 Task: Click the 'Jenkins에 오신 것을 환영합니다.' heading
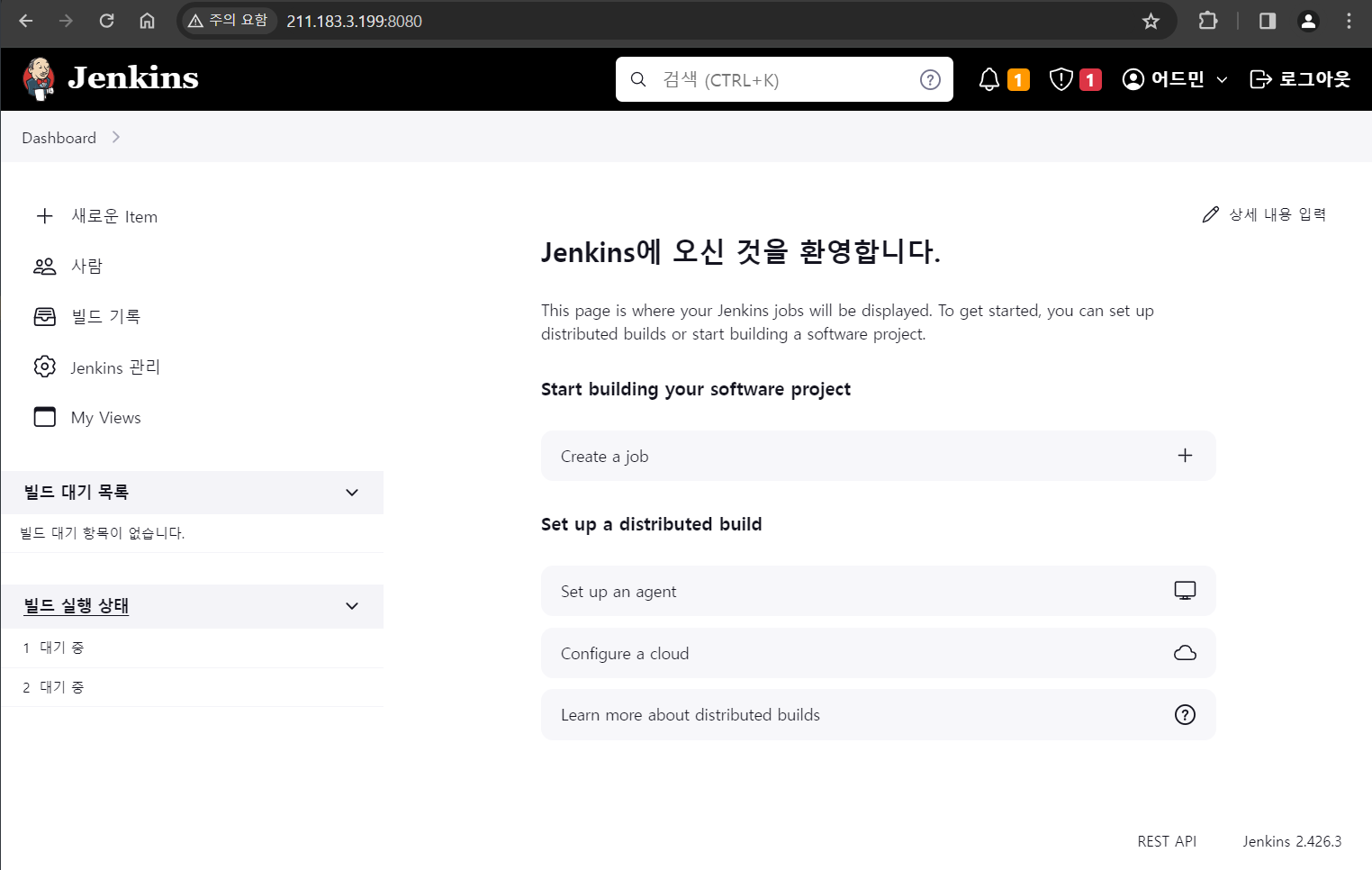pos(740,251)
